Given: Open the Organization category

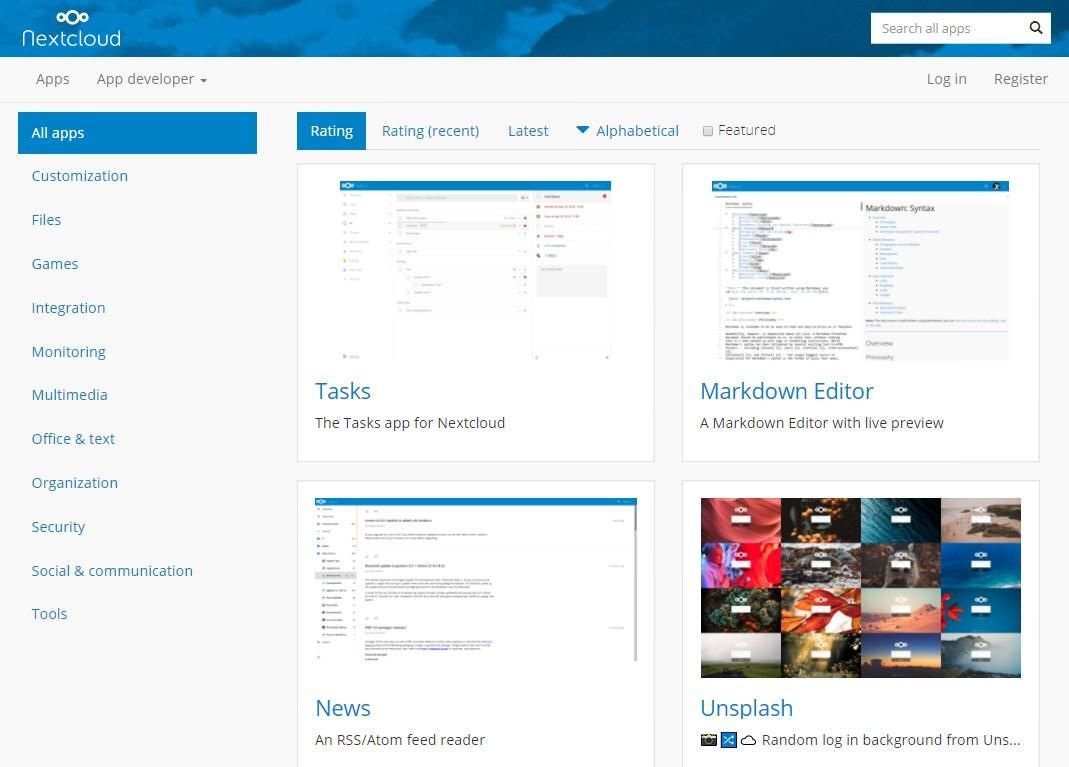Looking at the screenshot, I should 74,483.
